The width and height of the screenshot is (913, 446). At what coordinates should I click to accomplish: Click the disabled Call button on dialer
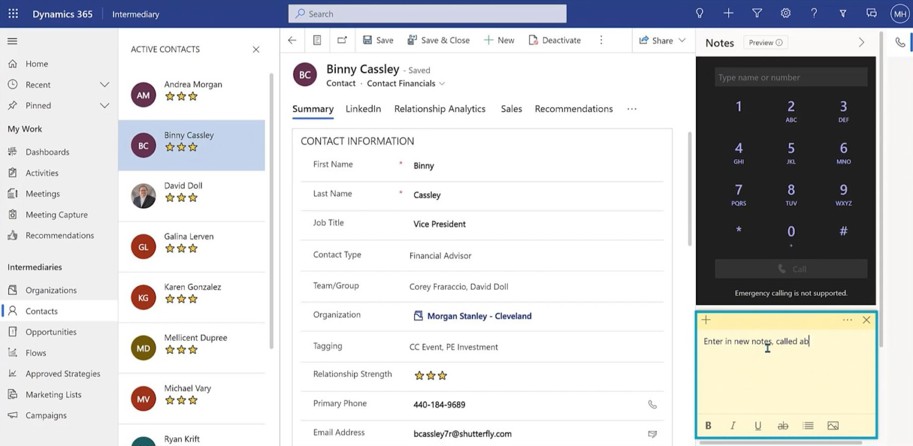(x=791, y=269)
